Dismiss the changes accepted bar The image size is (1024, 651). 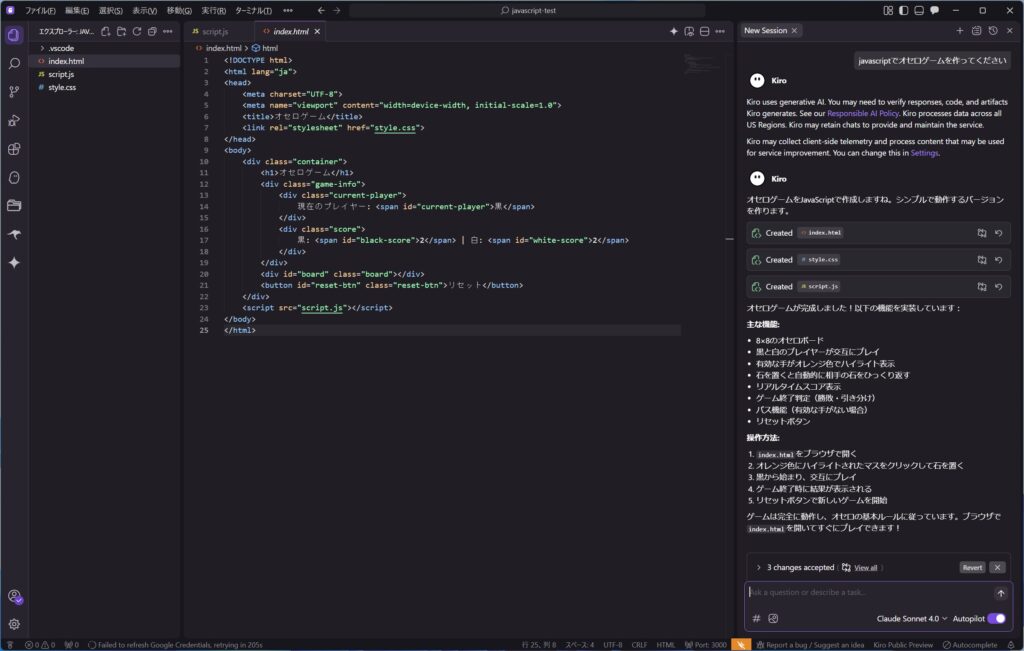[997, 567]
